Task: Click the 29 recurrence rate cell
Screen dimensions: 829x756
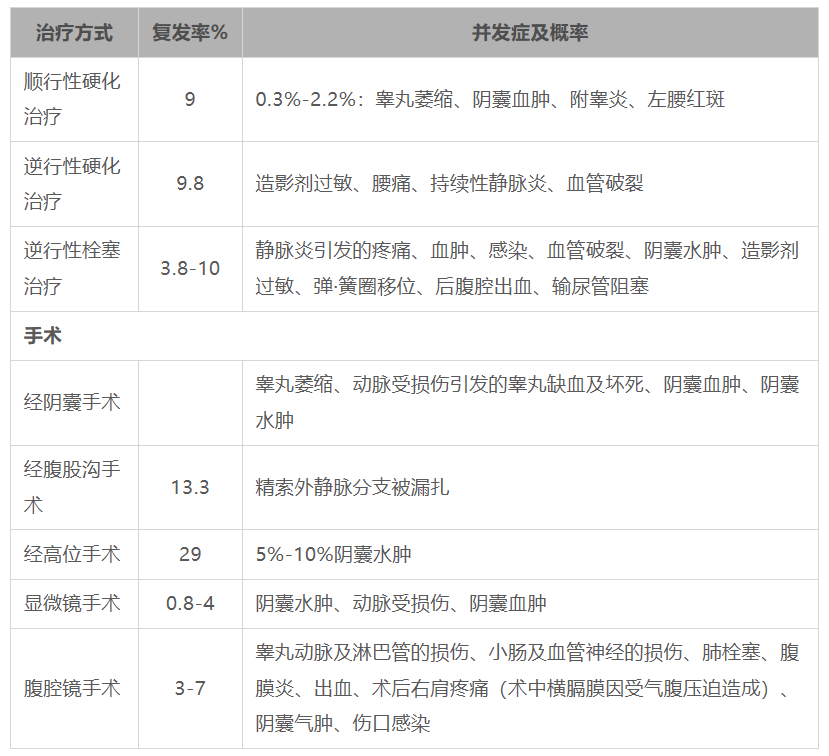Action: (x=190, y=554)
